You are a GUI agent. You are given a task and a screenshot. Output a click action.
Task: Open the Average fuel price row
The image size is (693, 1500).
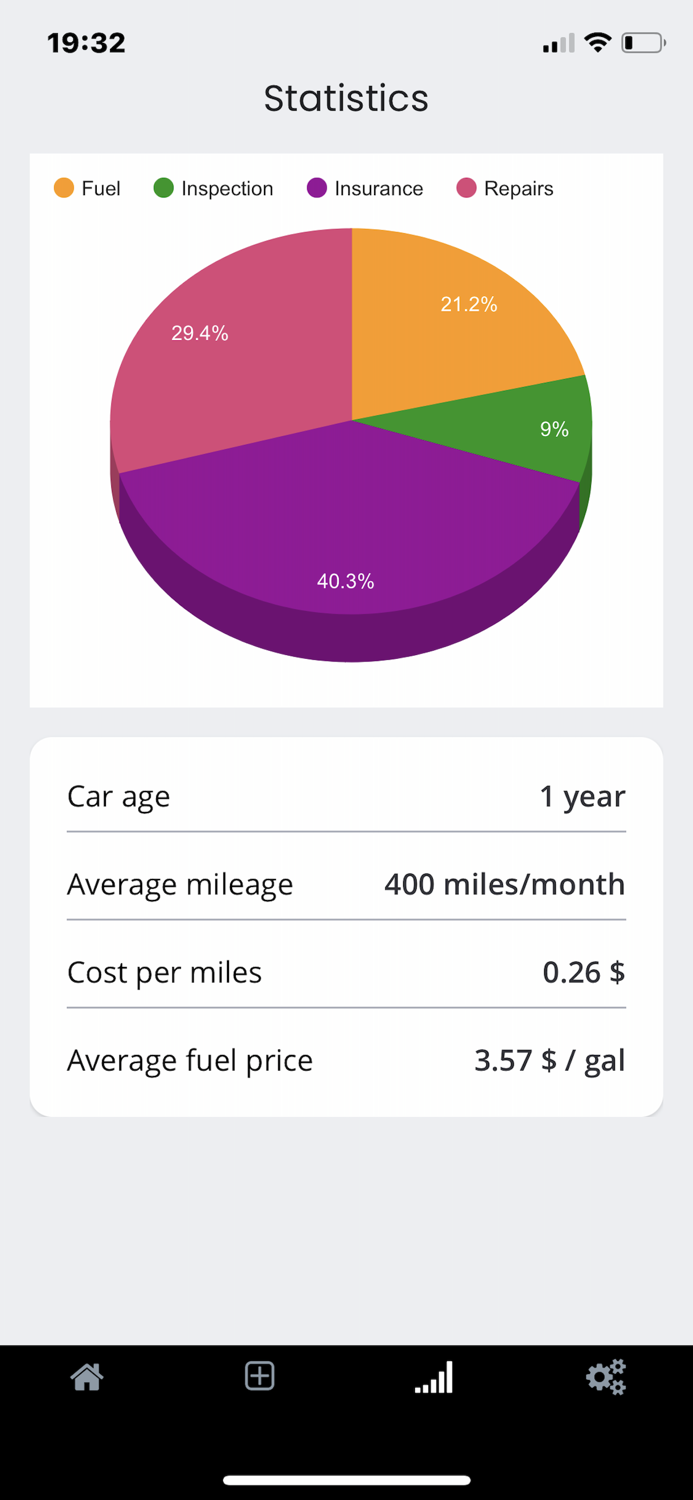(346, 1059)
